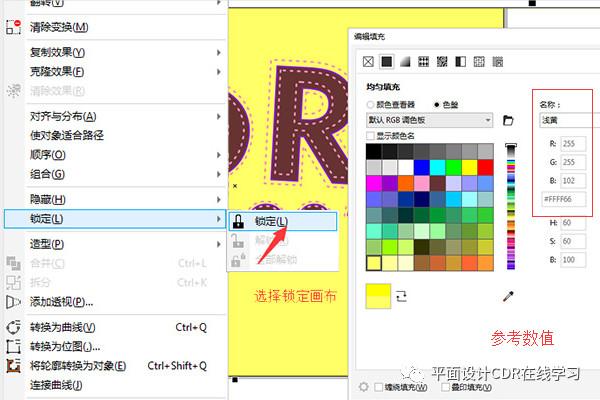Click the G value field
Image resolution: width=600 pixels, height=400 pixels.
pos(573,162)
